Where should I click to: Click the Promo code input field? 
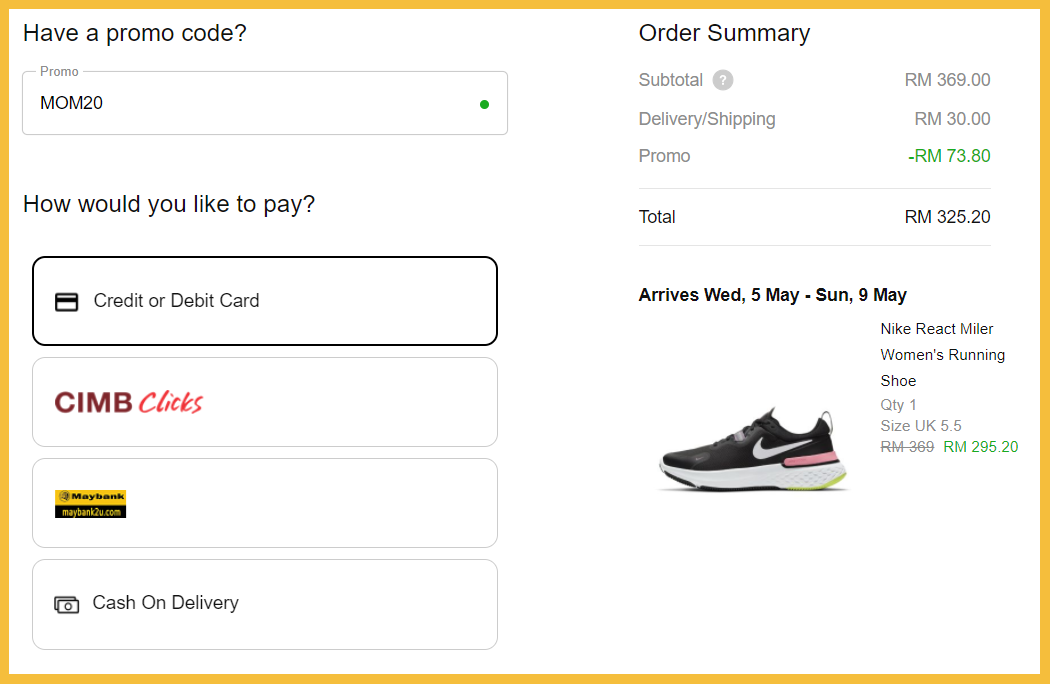click(250, 103)
